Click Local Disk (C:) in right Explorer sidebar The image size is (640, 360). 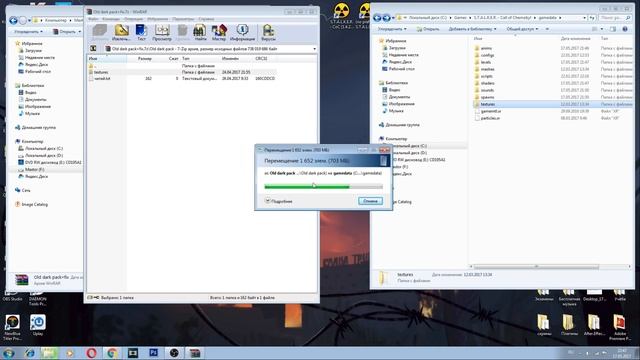click(x=409, y=146)
